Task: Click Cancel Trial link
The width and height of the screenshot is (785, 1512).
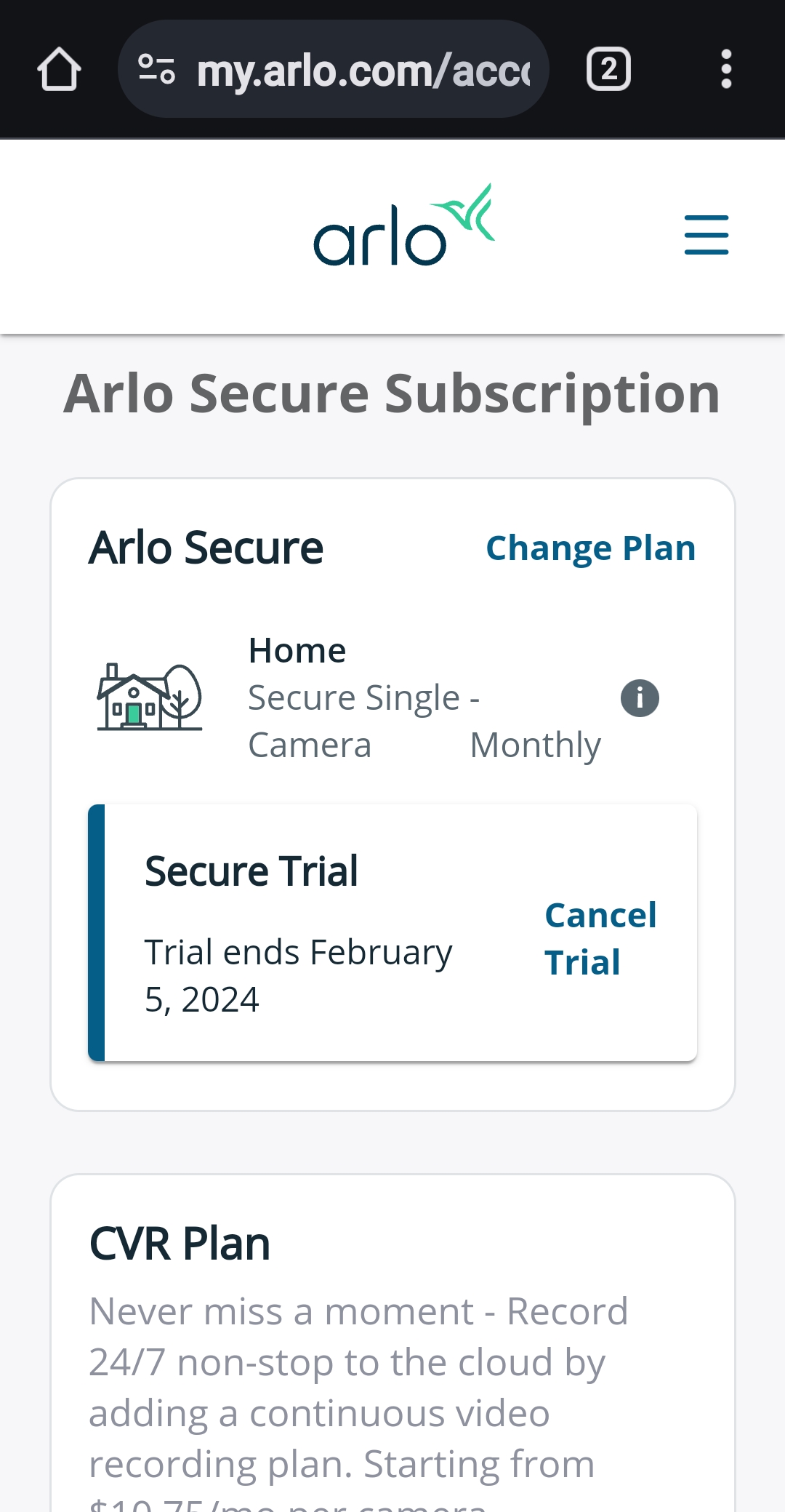Action: (x=600, y=938)
